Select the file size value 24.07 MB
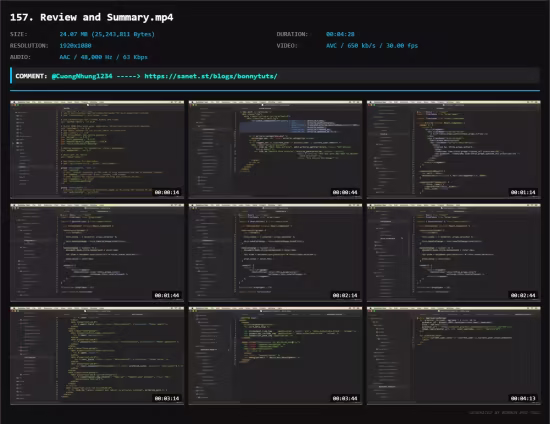Screen dimensions: 550x424 107,34
